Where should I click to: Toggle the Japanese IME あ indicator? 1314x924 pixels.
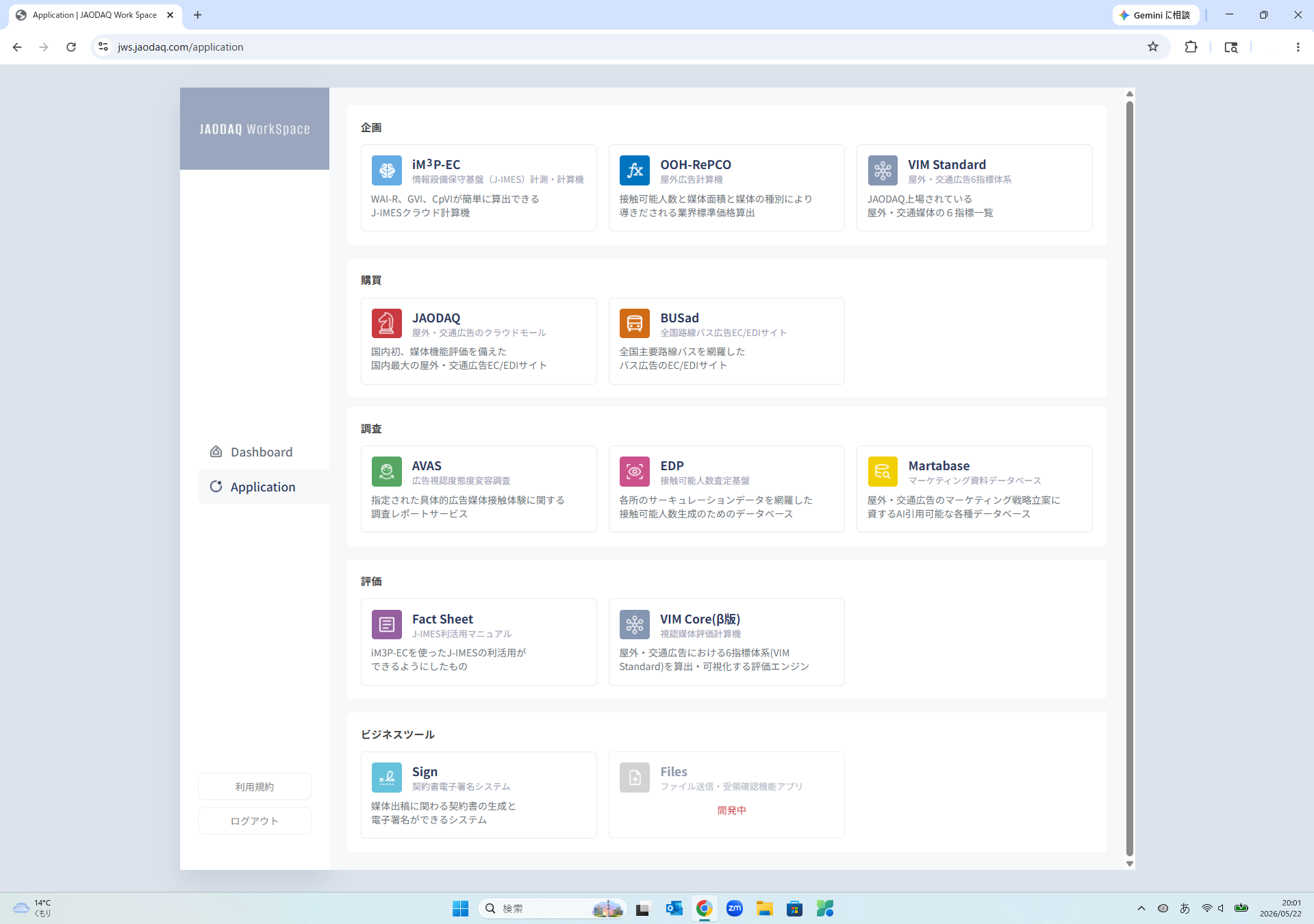1185,908
